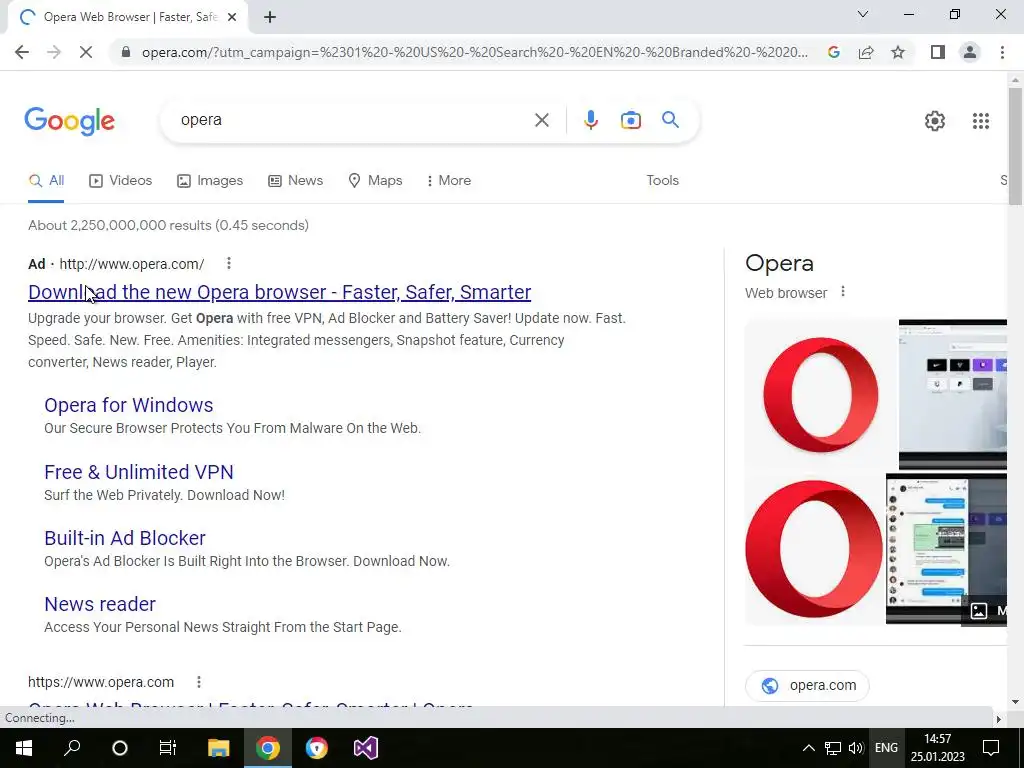Click the browser back arrow
Viewport: 1024px width, 768px height.
(22, 52)
